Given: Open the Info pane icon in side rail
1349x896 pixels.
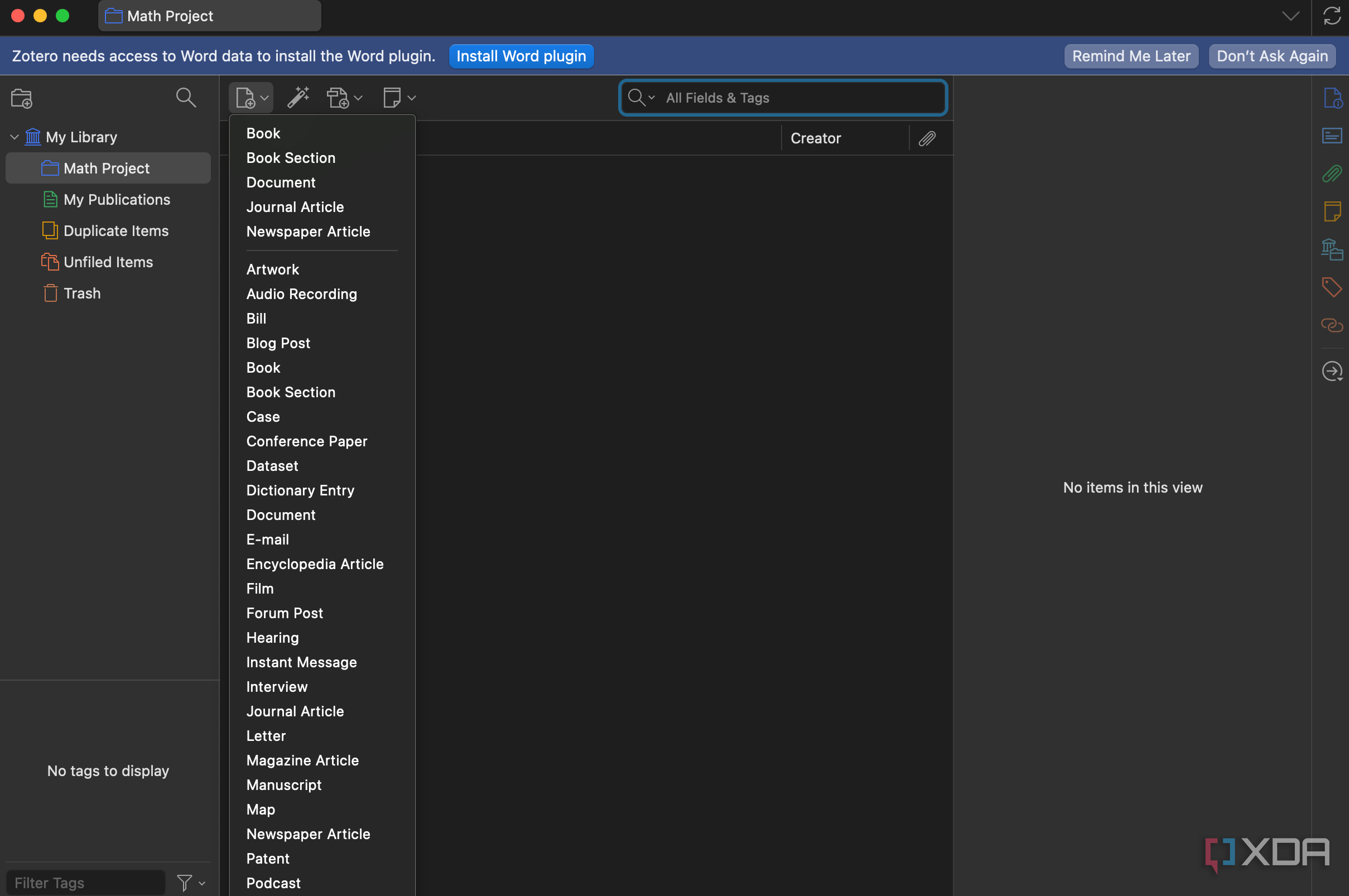Looking at the screenshot, I should tap(1332, 98).
